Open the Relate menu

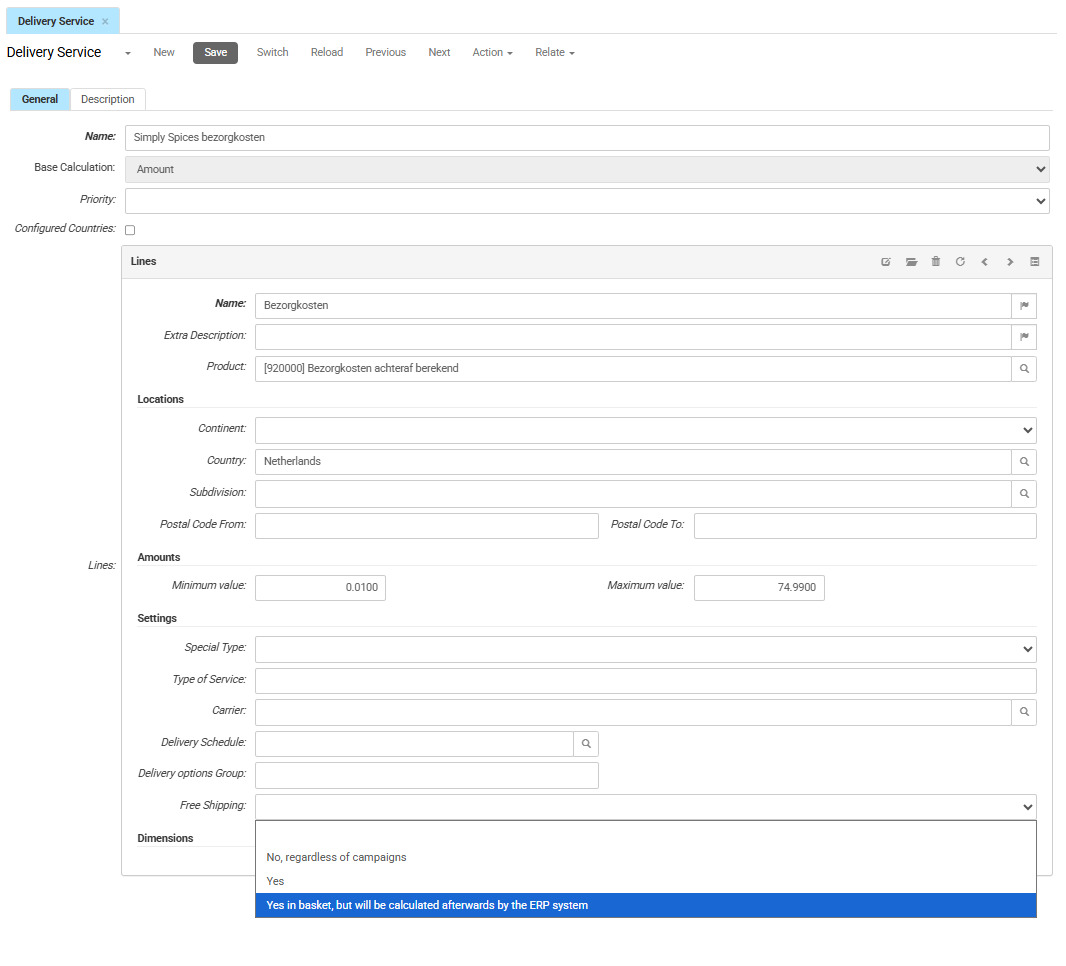coord(555,52)
